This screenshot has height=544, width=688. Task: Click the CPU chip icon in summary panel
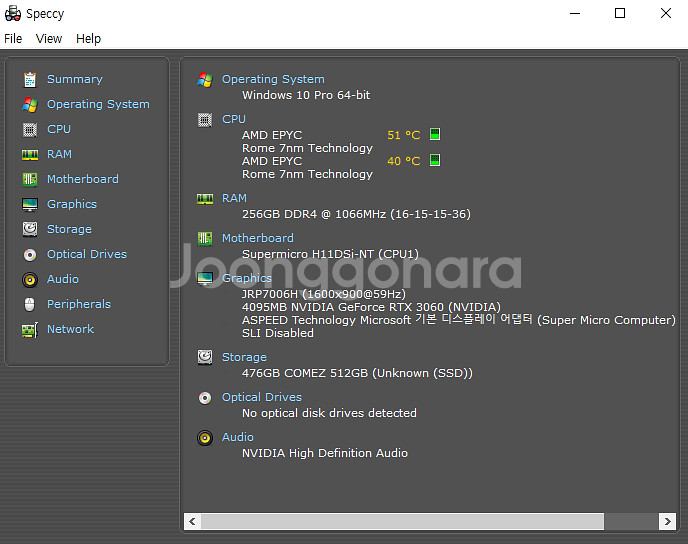(205, 120)
